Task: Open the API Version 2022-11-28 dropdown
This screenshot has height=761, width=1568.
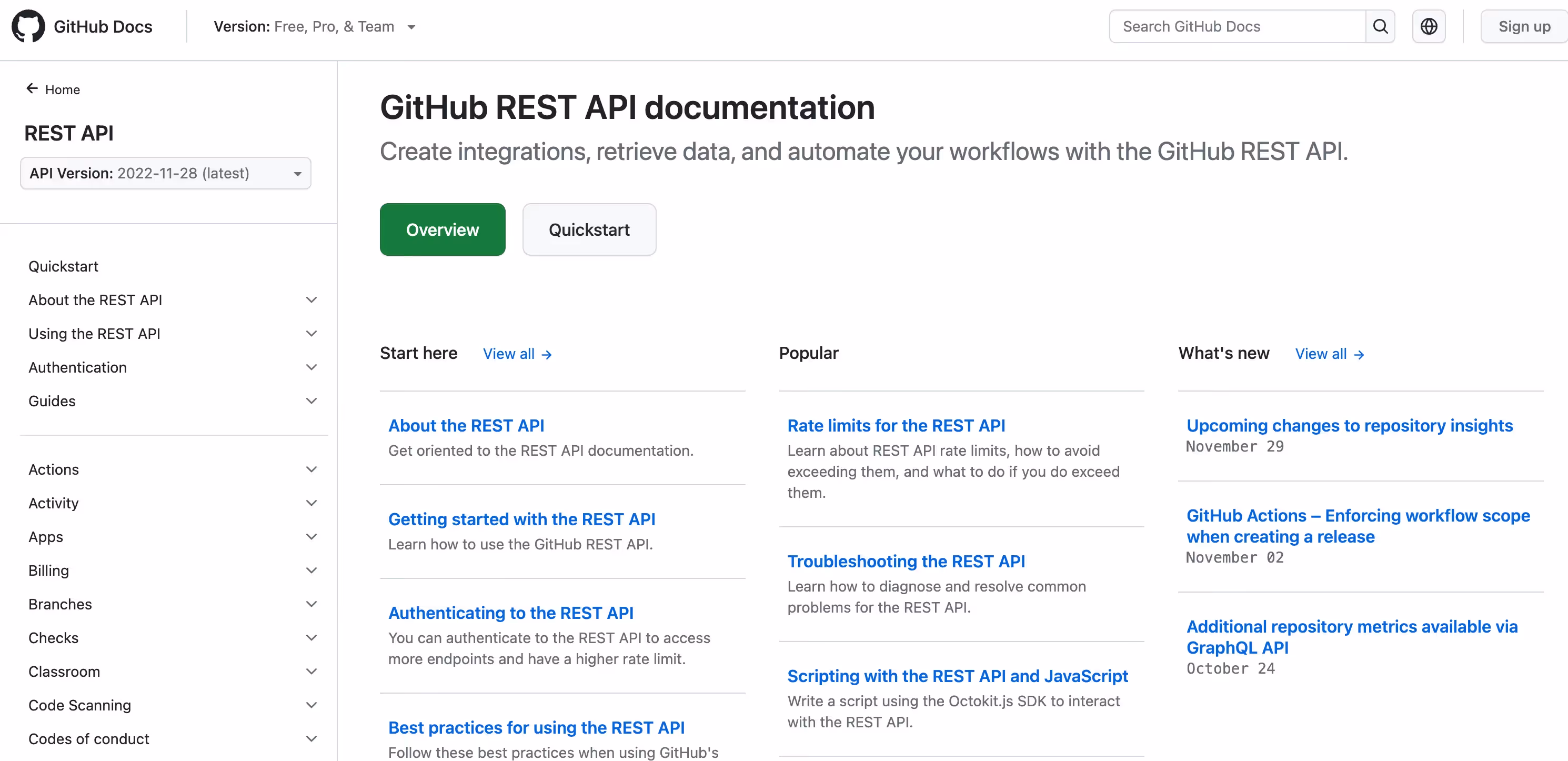Action: pos(166,174)
